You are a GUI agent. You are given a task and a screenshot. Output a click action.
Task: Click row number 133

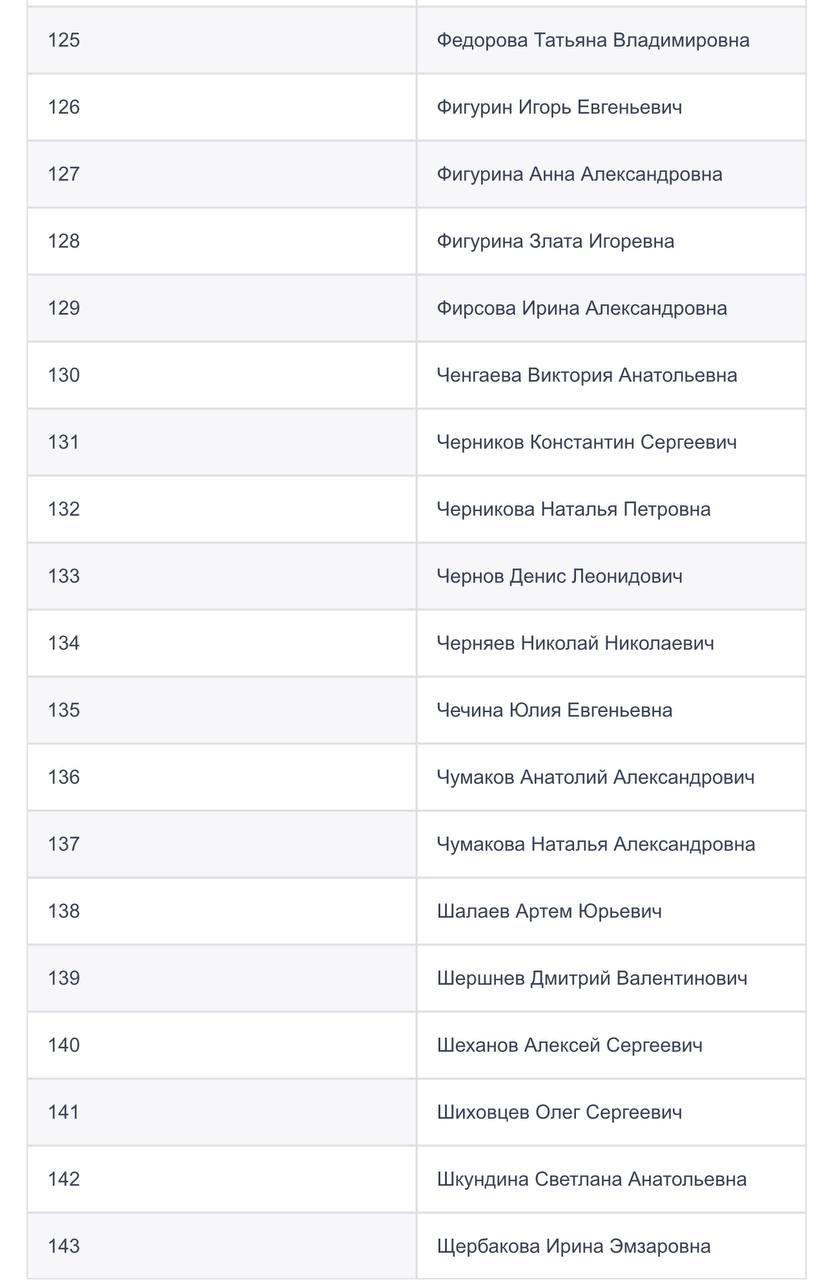pos(64,576)
